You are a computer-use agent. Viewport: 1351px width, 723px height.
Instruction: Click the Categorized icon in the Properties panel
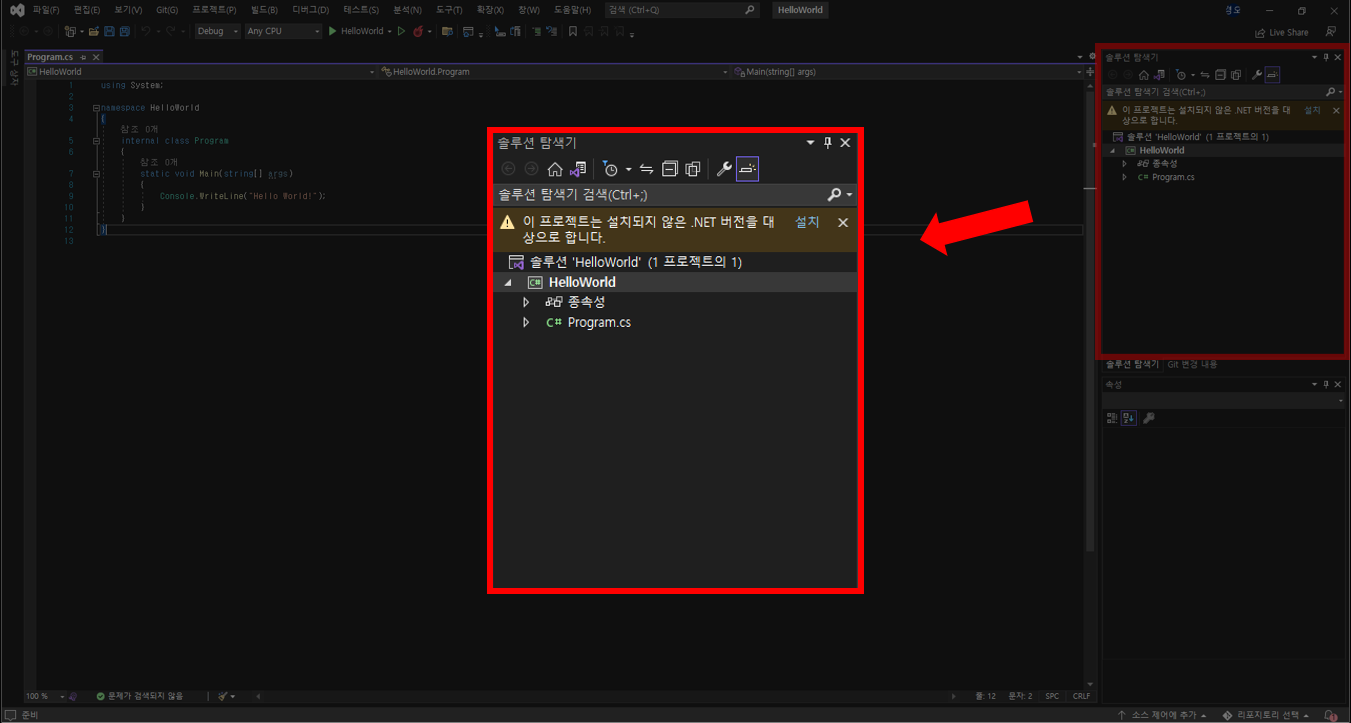click(x=1112, y=418)
